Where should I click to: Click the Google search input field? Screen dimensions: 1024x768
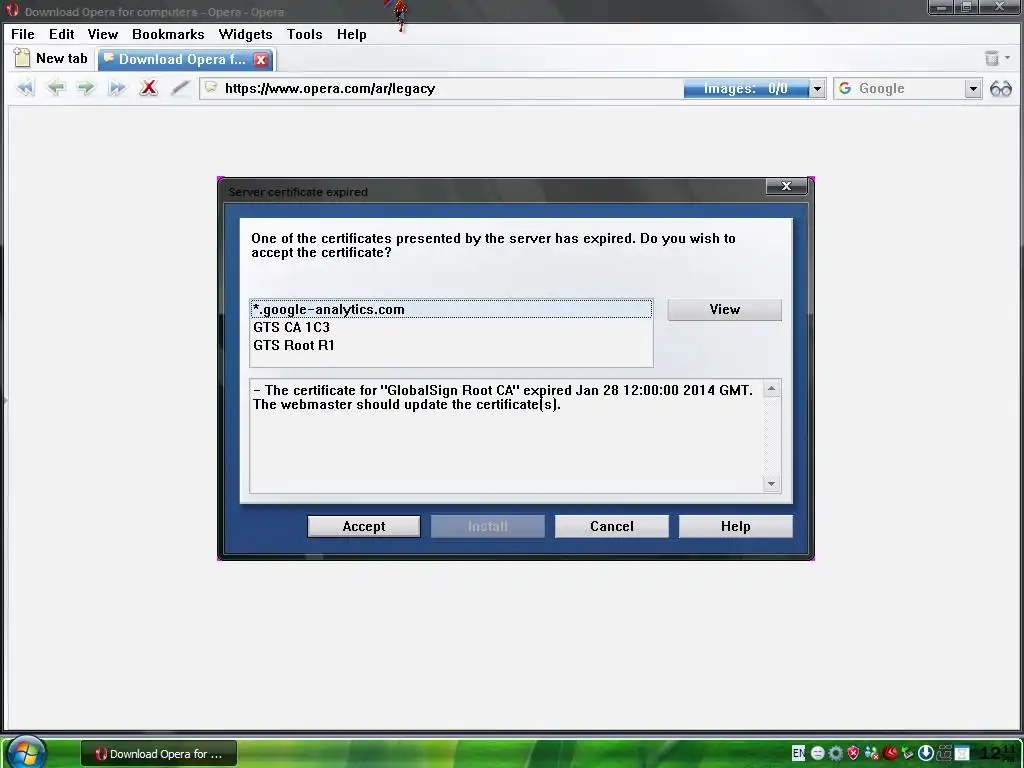tap(908, 89)
